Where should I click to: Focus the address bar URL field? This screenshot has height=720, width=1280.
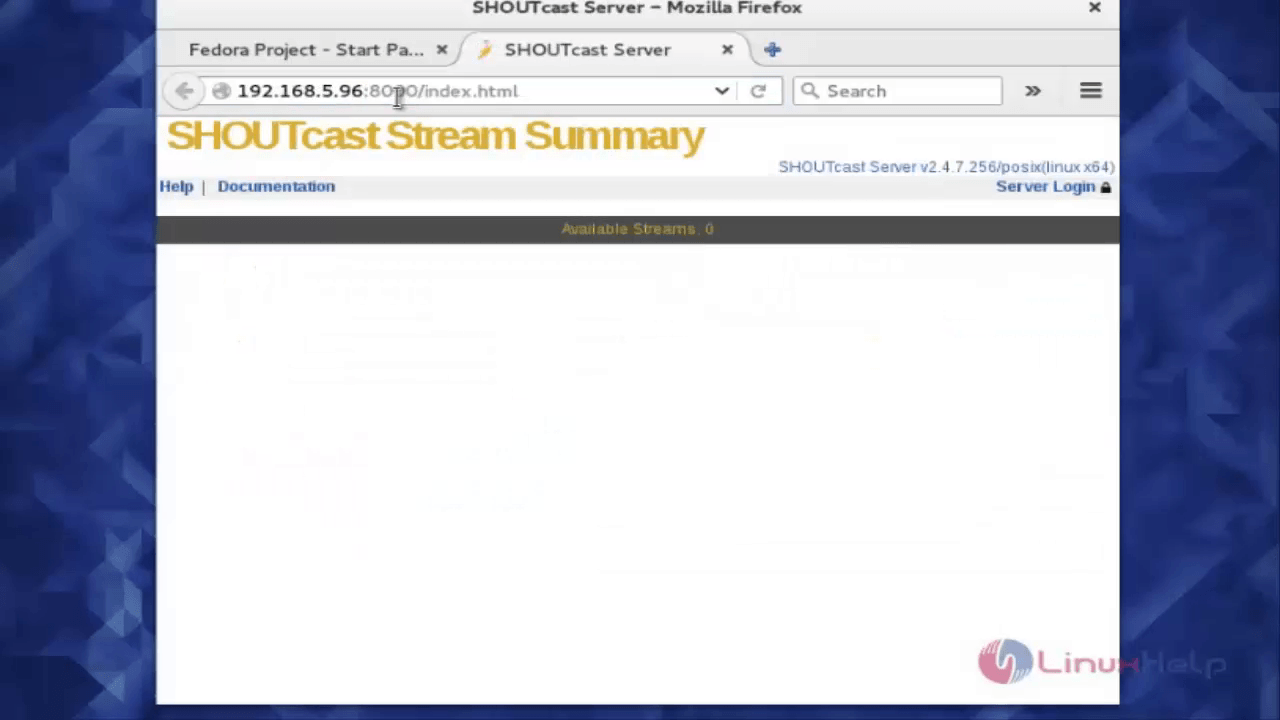[470, 91]
